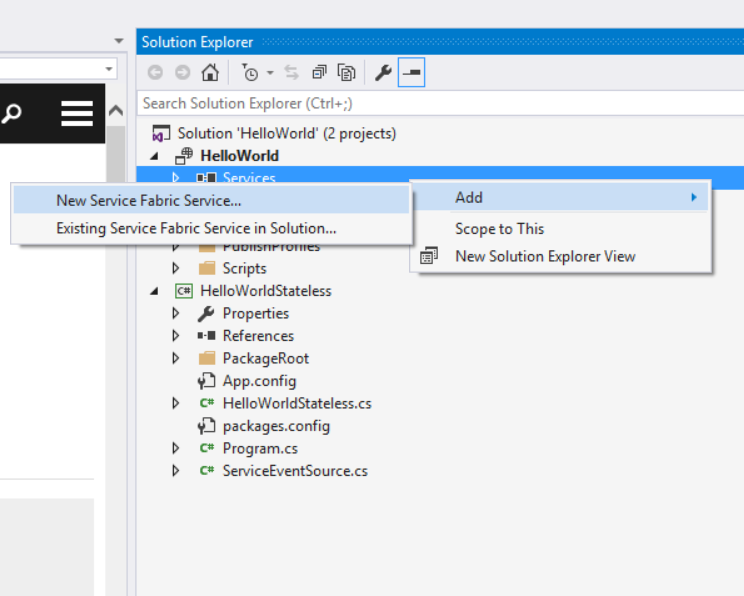744x596 pixels.
Task: Select the Scripts folder item
Action: pyautogui.click(x=244, y=269)
